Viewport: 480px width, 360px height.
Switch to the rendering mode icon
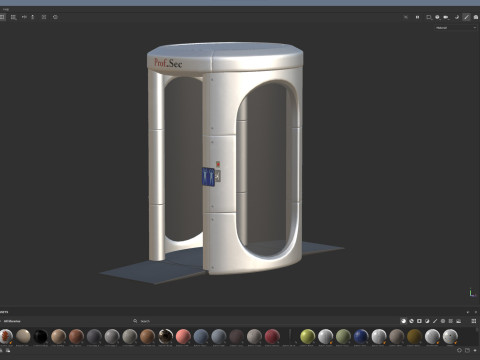click(x=476, y=17)
